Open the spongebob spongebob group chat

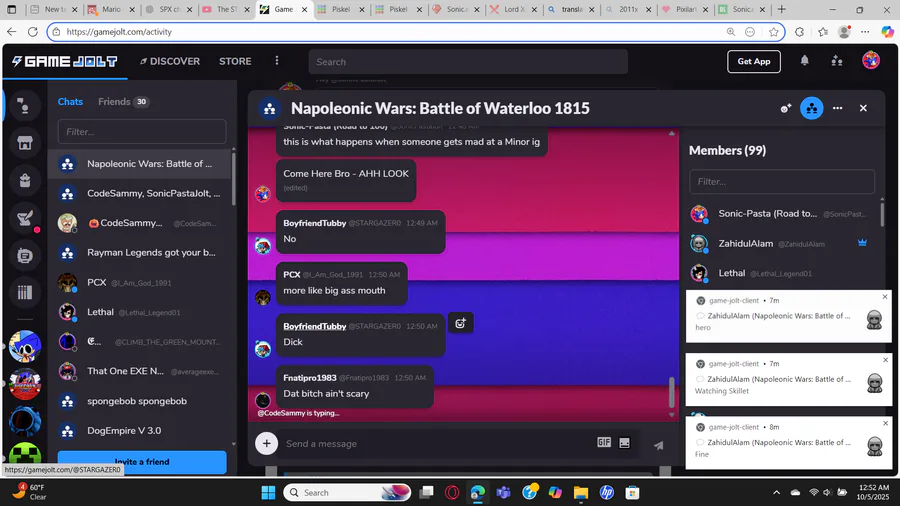coord(139,401)
